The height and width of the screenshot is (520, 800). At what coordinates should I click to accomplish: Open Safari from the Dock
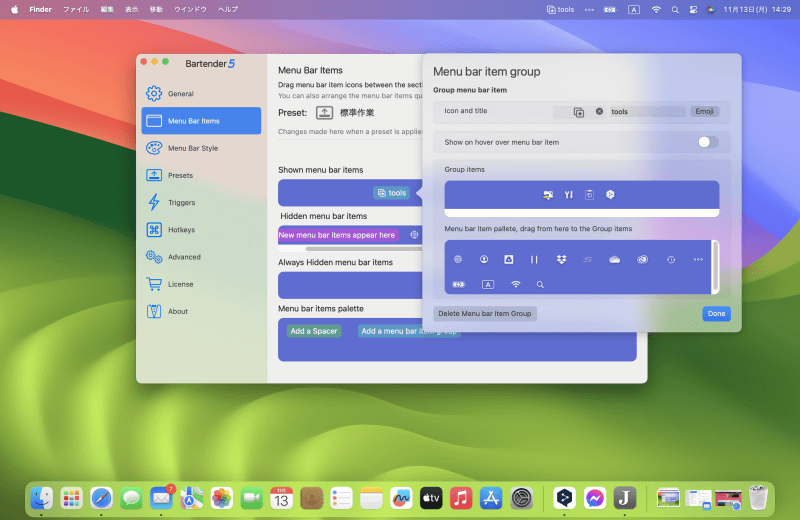101,498
